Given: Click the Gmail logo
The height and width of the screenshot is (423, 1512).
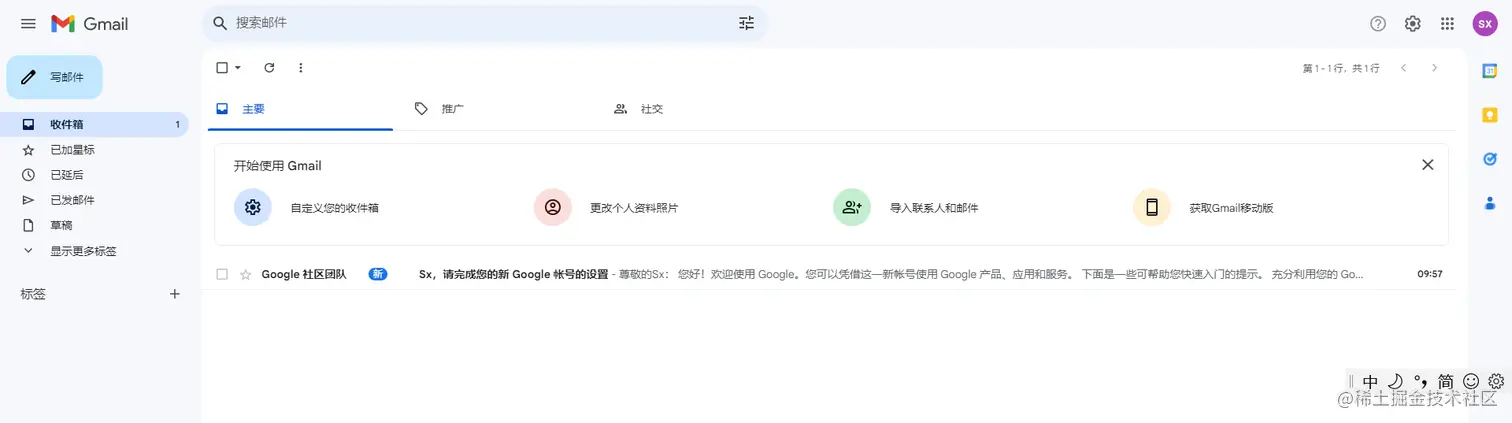Looking at the screenshot, I should point(90,24).
